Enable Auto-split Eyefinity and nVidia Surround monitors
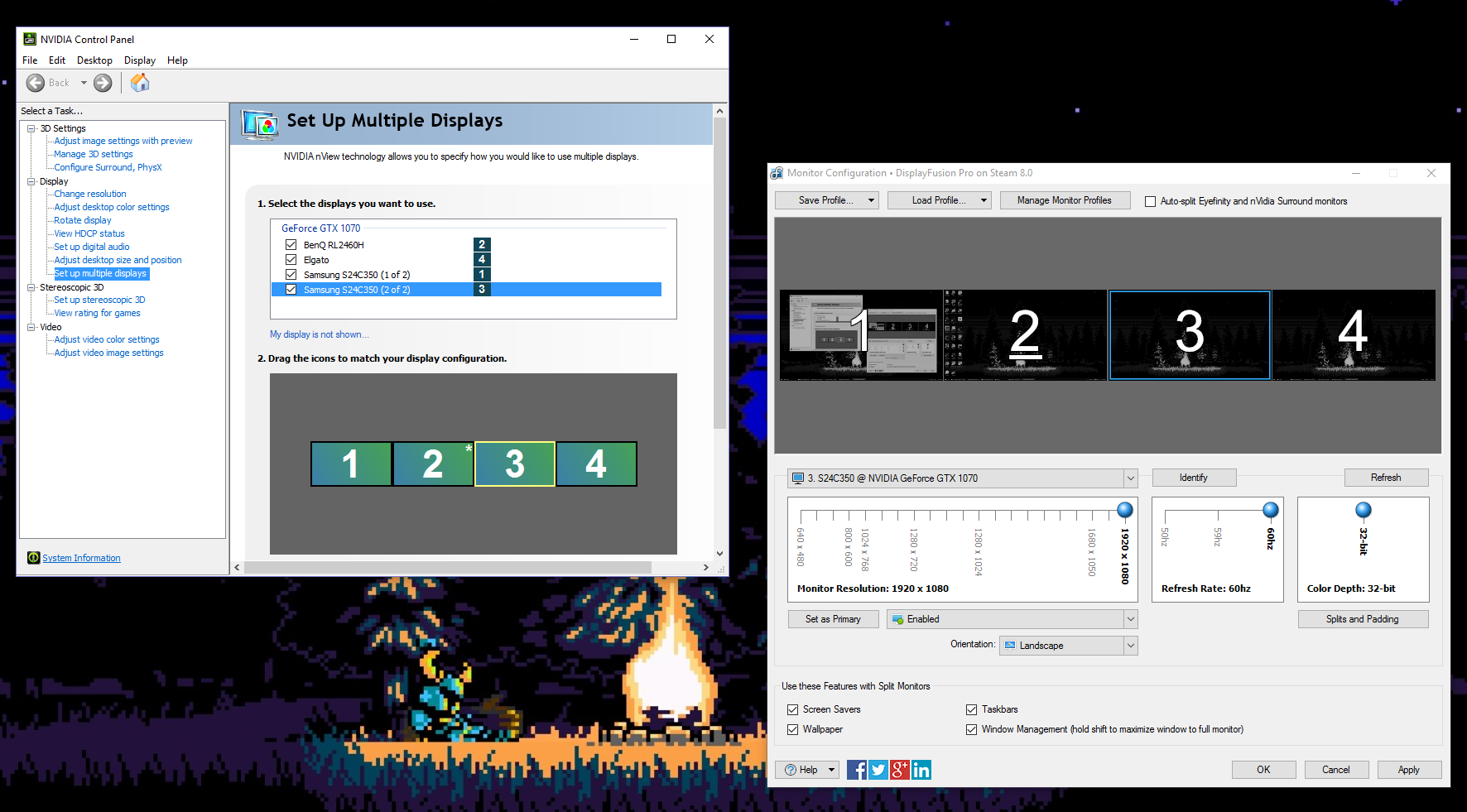The height and width of the screenshot is (812, 1467). [x=1150, y=201]
